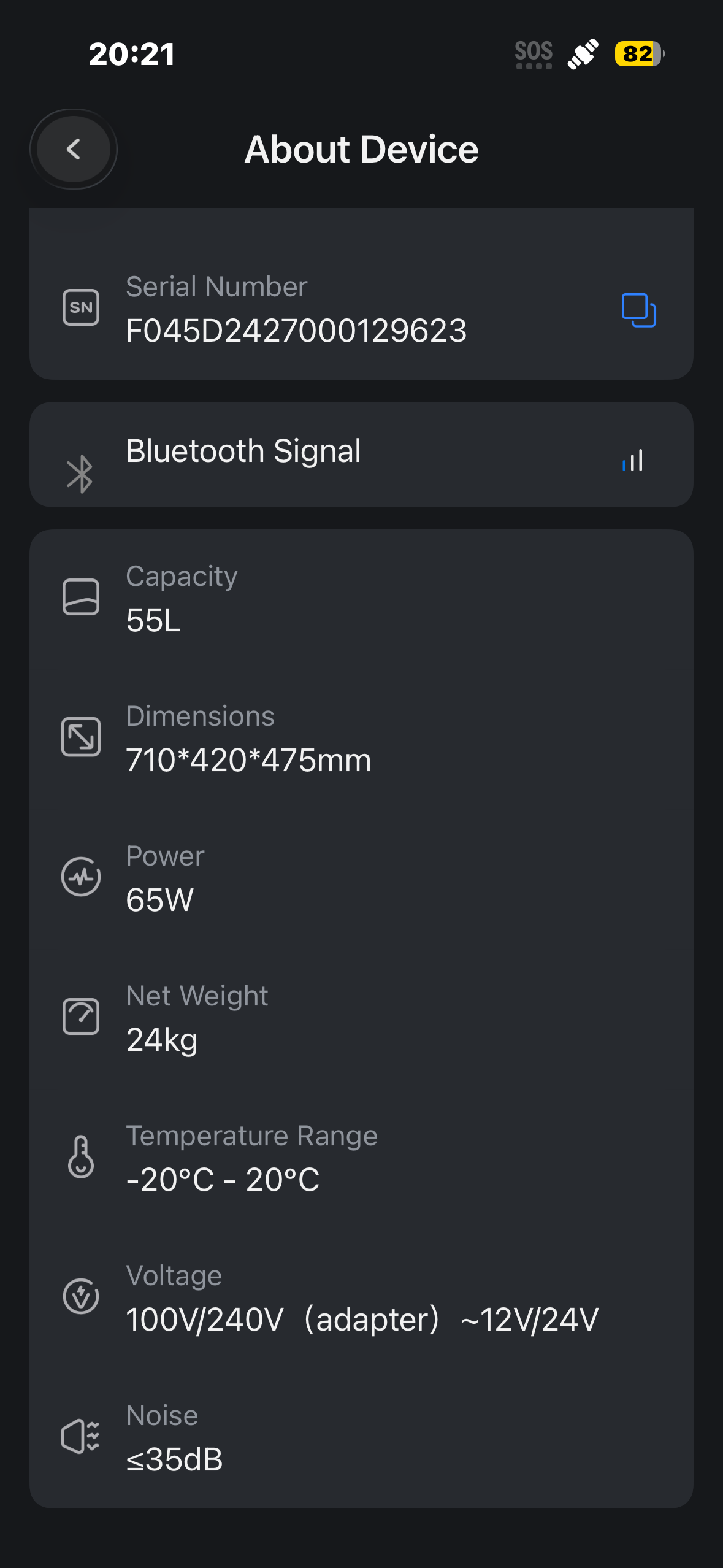Tap the Capacity icon
The width and height of the screenshot is (723, 1568).
pyautogui.click(x=81, y=597)
